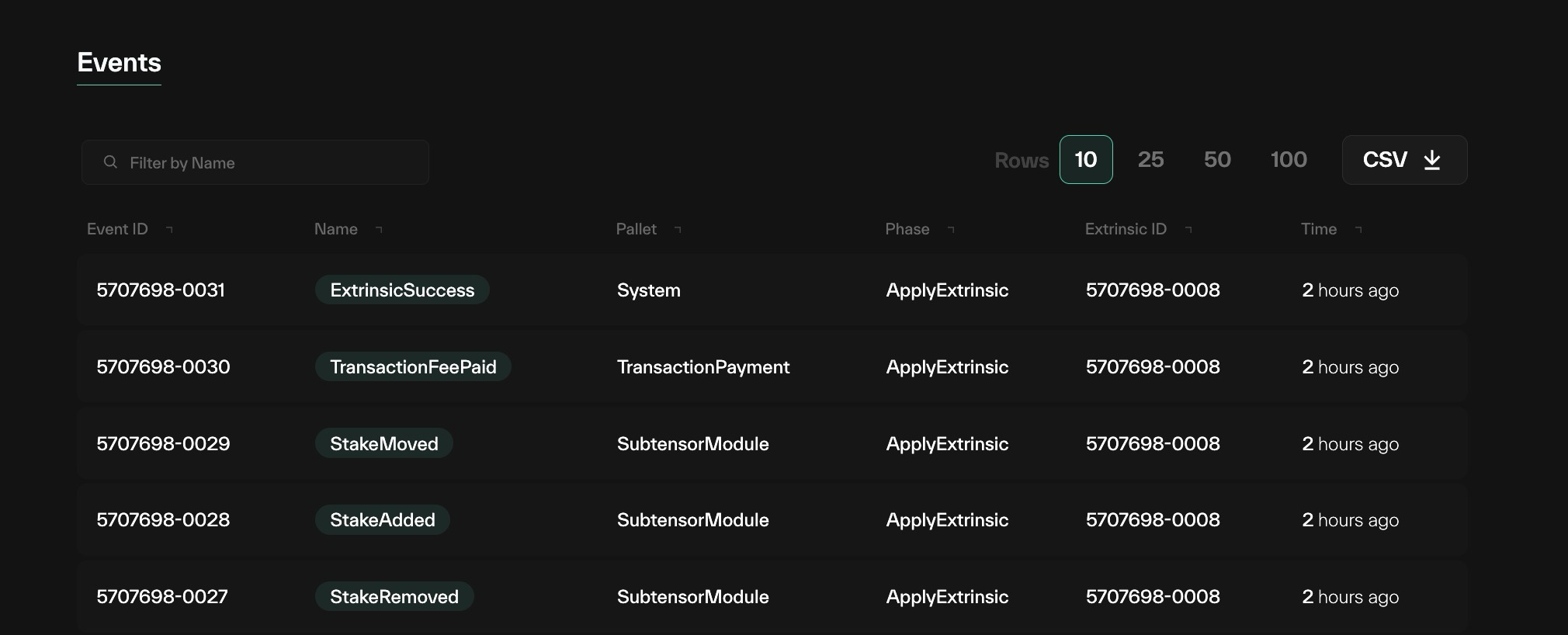Viewport: 1568px width, 635px height.
Task: Click SubtensorModule in the StakeMoved row
Action: pos(693,444)
